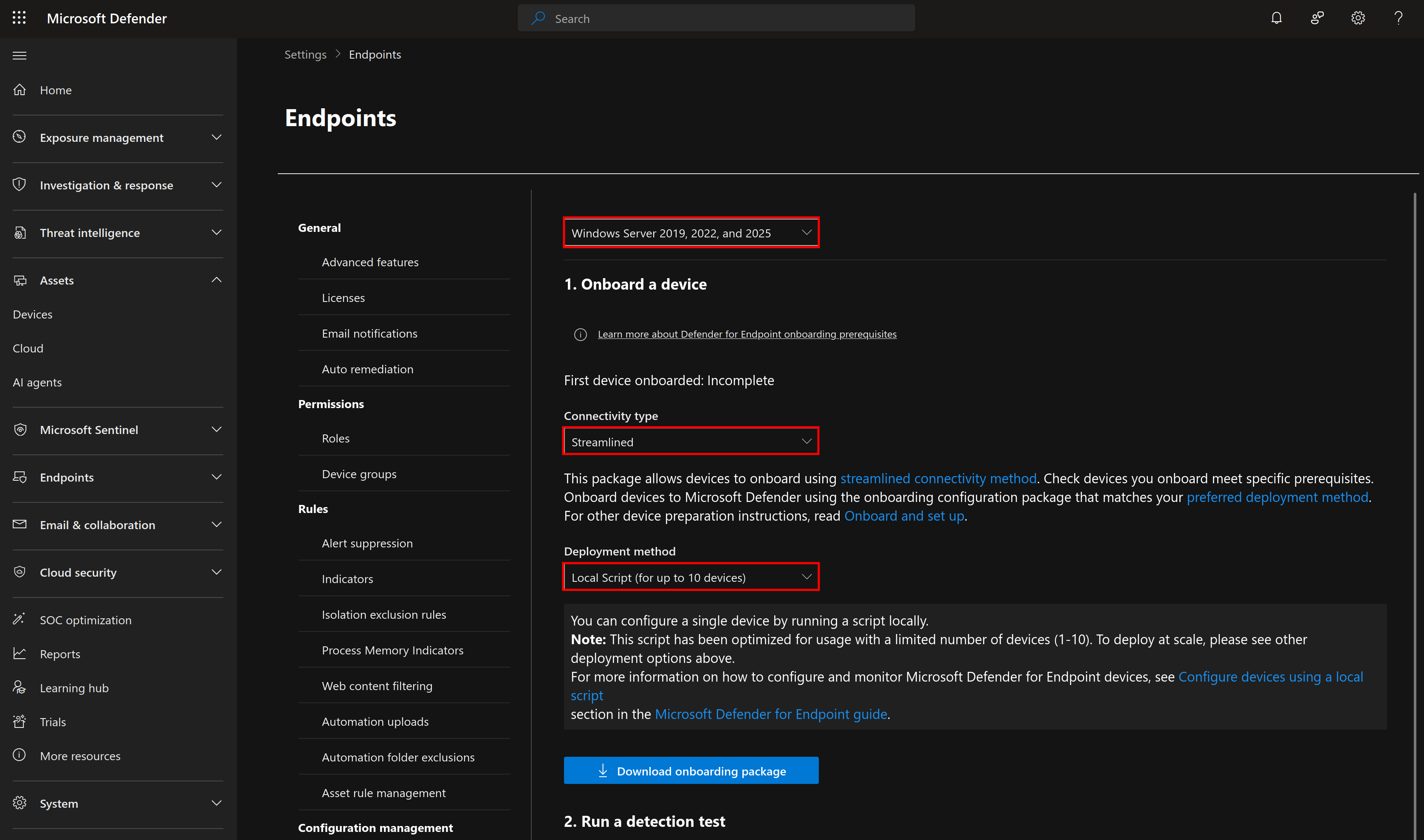Open the Deployment method Local Script dropdown

point(691,578)
